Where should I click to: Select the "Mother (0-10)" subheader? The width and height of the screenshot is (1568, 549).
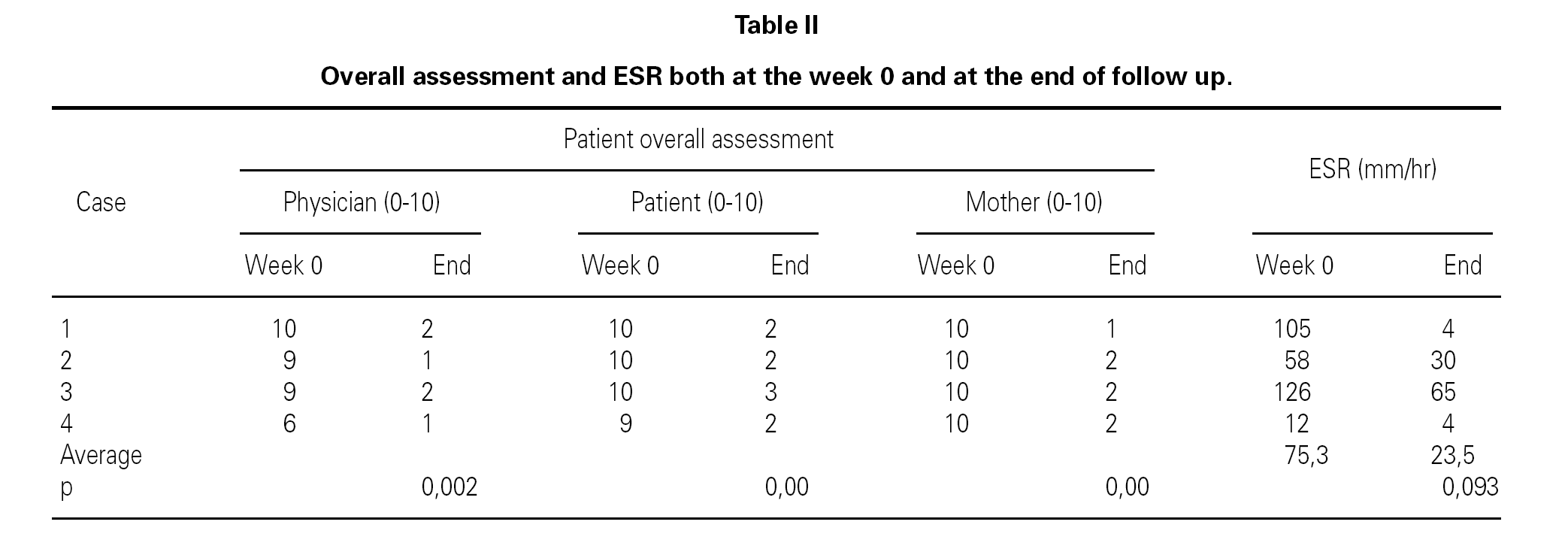tap(1034, 203)
